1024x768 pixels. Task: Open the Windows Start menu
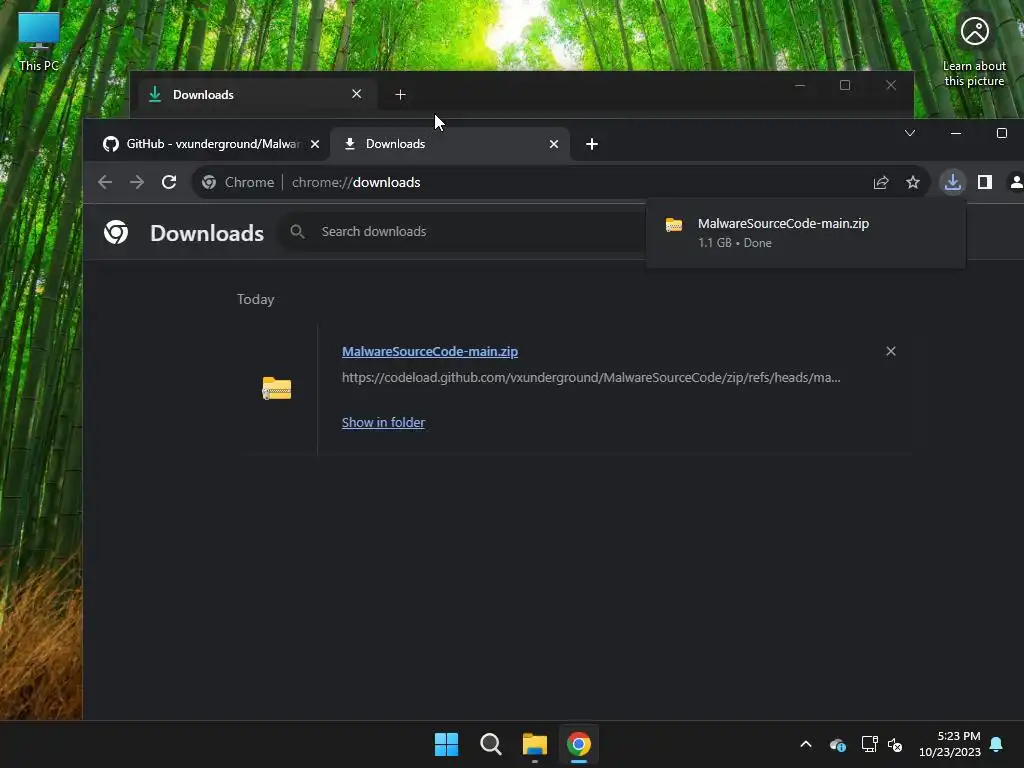click(447, 744)
